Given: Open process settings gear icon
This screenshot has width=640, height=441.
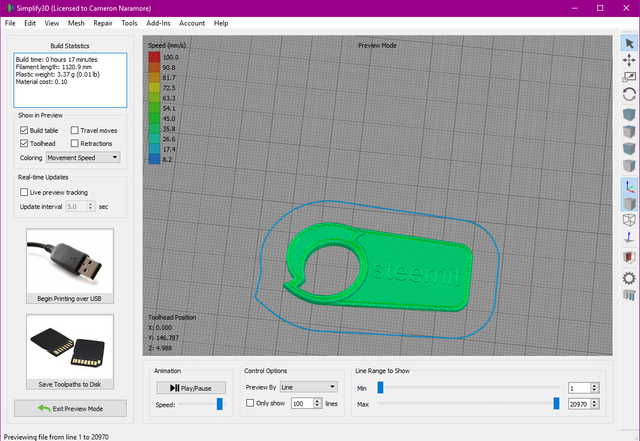Looking at the screenshot, I should [629, 278].
